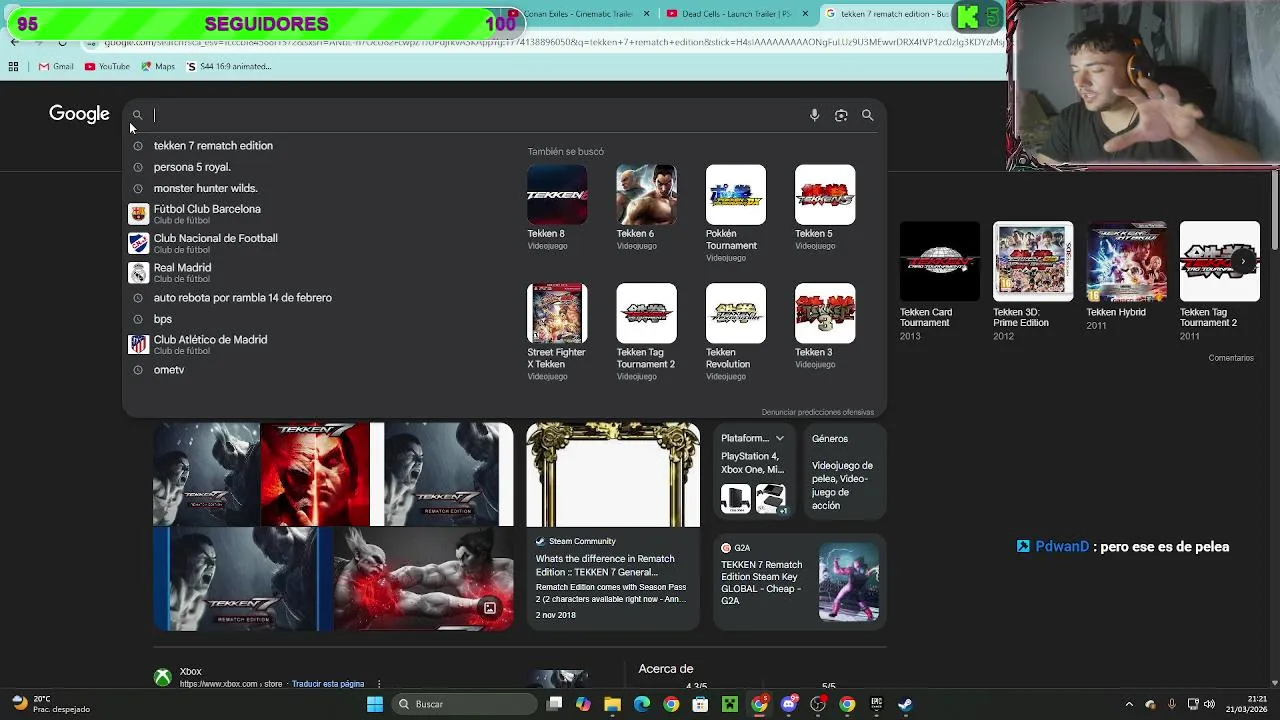Open Tekken Tag Tournament 2 in 'También se buscó'
This screenshot has width=1280, height=720.
(x=646, y=314)
